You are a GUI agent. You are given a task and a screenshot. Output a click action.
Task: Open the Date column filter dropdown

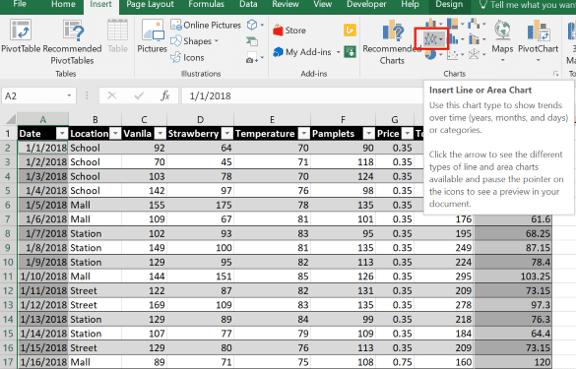pyautogui.click(x=62, y=133)
